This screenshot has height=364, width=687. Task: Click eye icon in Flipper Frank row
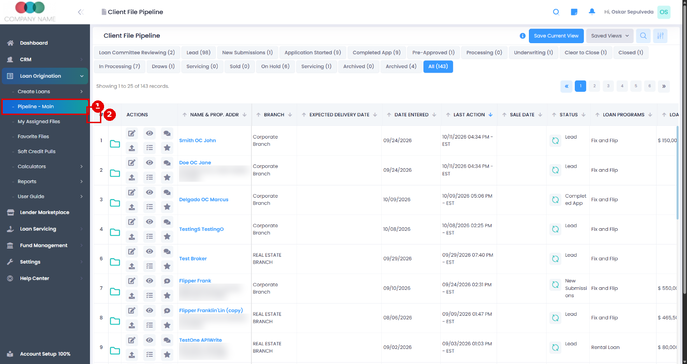click(149, 281)
